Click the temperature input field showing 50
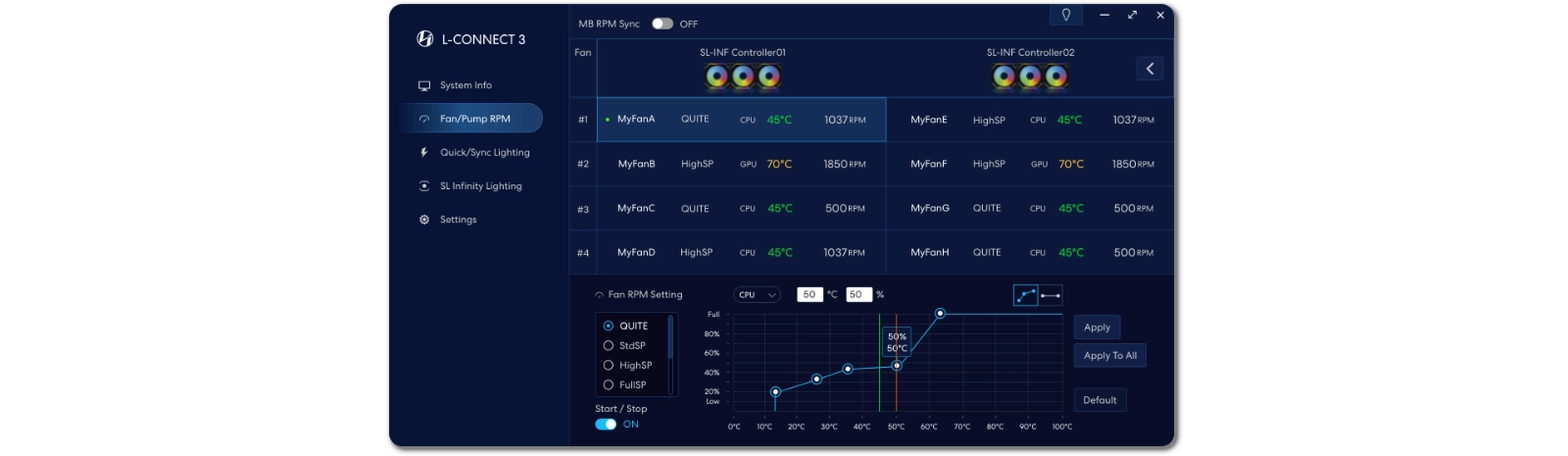Screen dimensions: 1568x456 pos(809,294)
